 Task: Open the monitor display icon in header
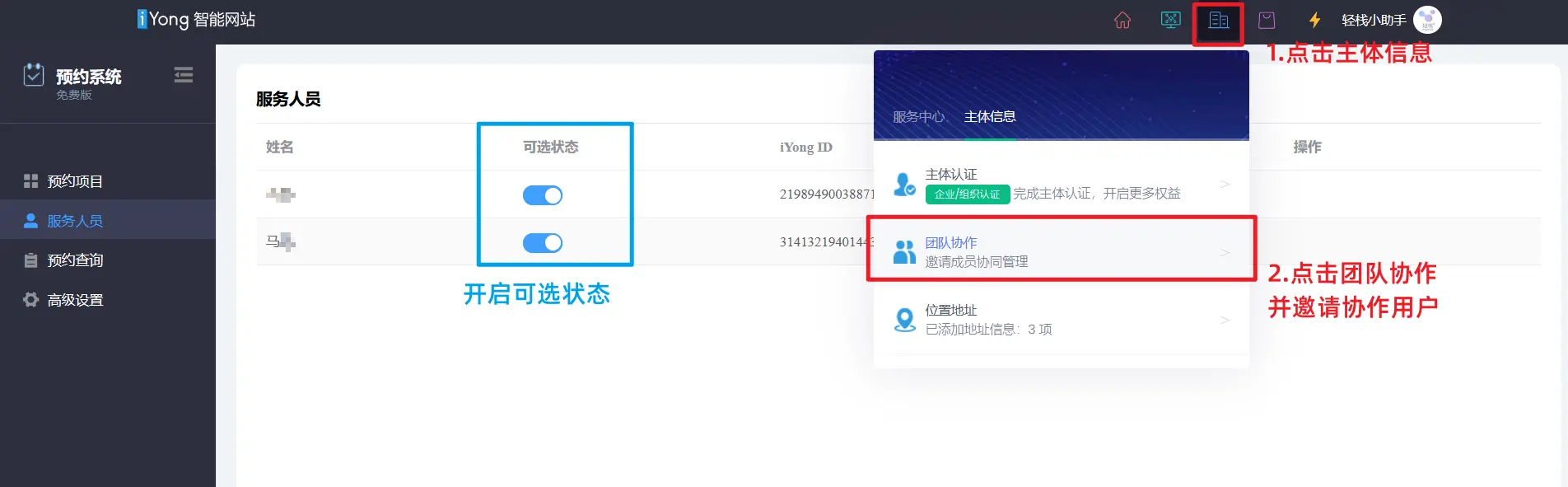(1170, 21)
